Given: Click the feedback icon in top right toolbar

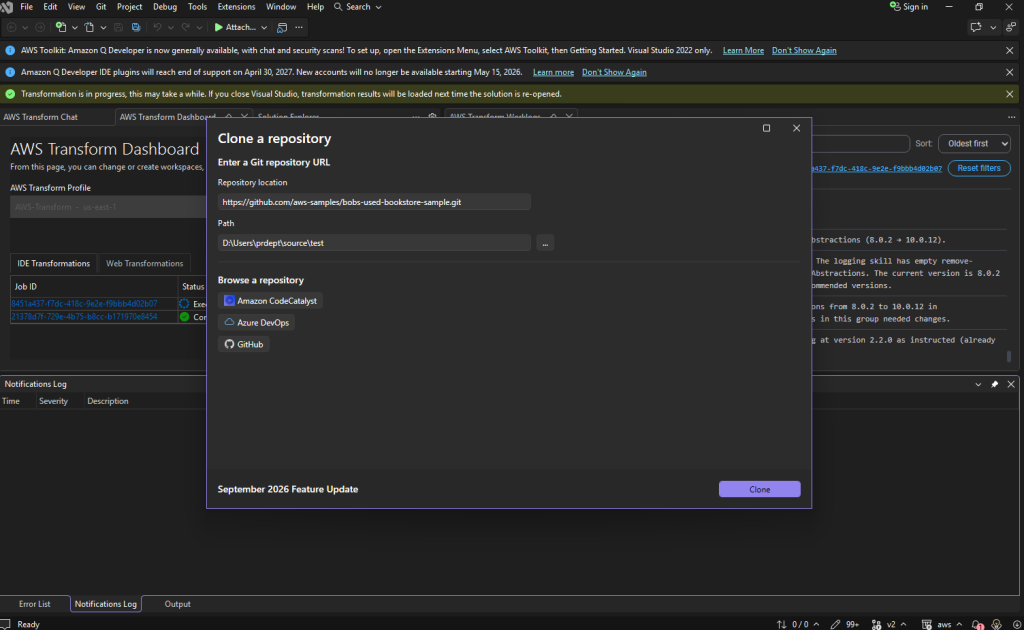Looking at the screenshot, I should click(x=976, y=27).
